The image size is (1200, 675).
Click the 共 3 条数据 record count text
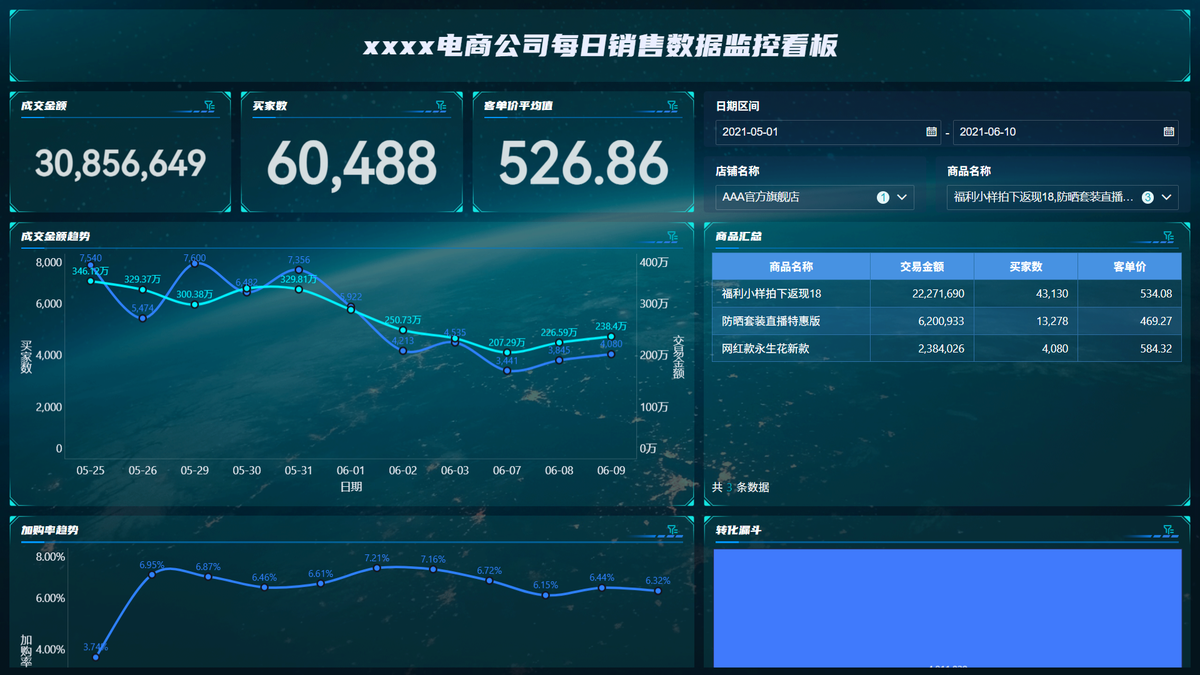coord(740,487)
